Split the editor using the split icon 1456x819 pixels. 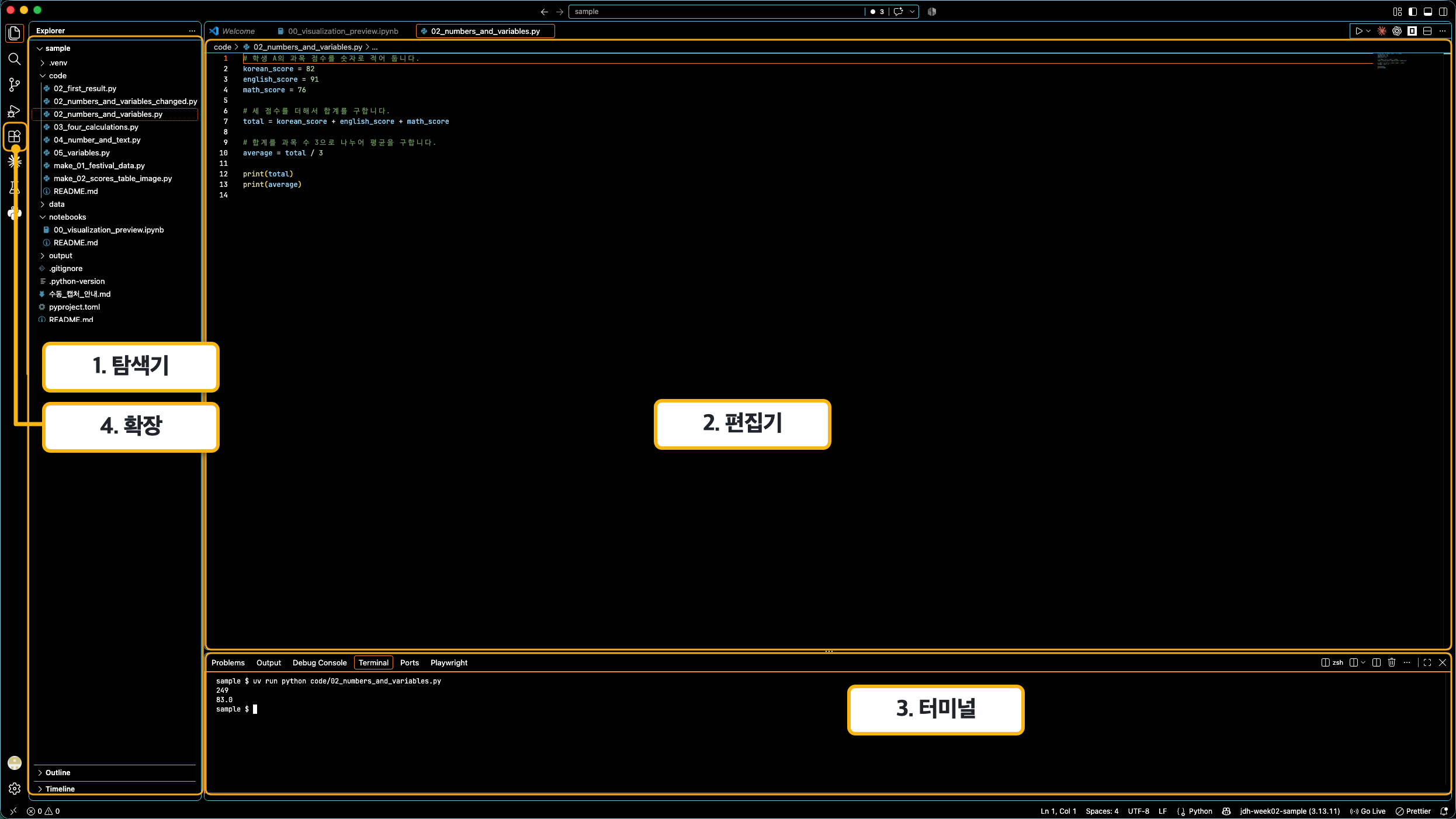click(x=1427, y=31)
